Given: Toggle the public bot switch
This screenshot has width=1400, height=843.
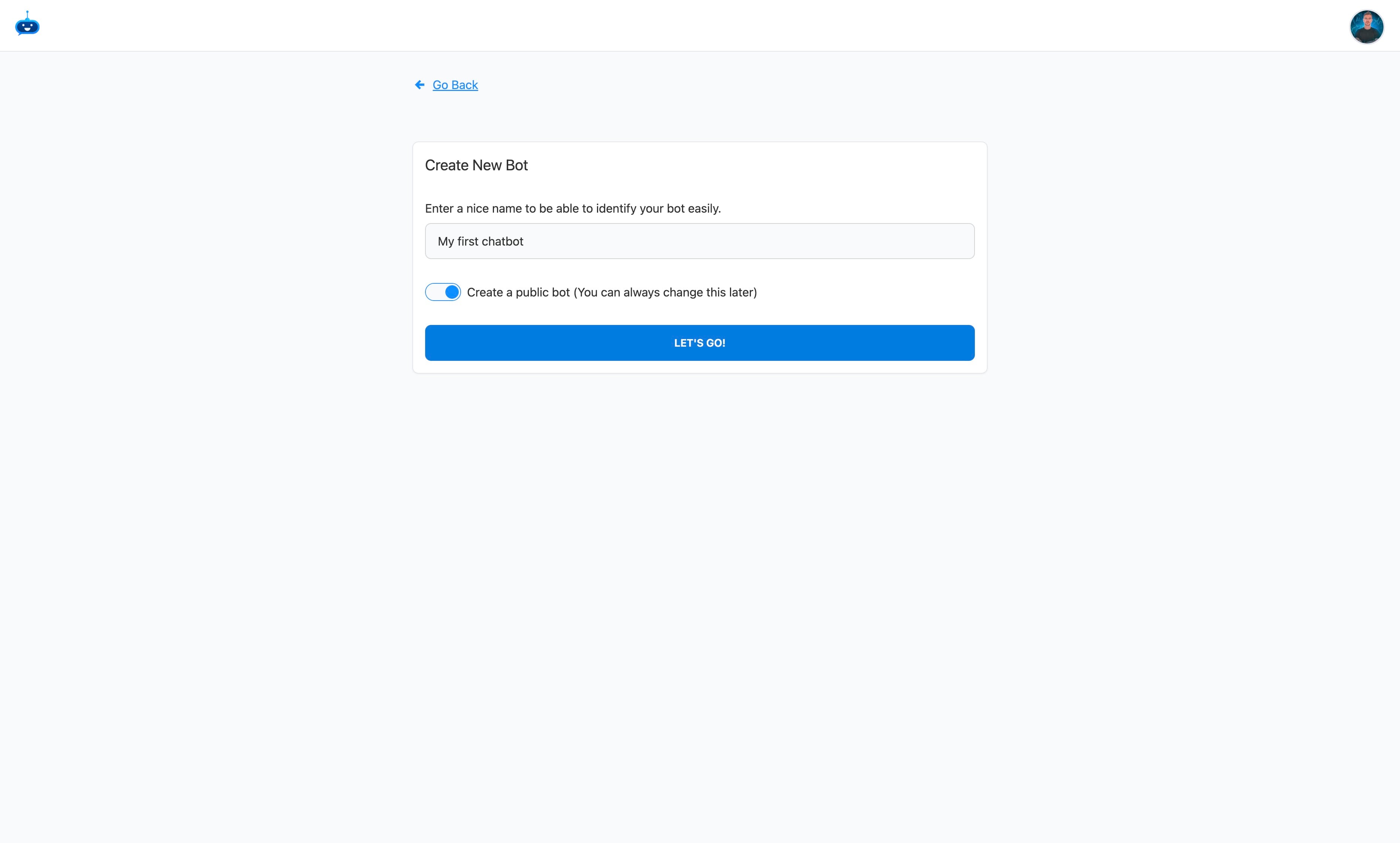Looking at the screenshot, I should (443, 292).
